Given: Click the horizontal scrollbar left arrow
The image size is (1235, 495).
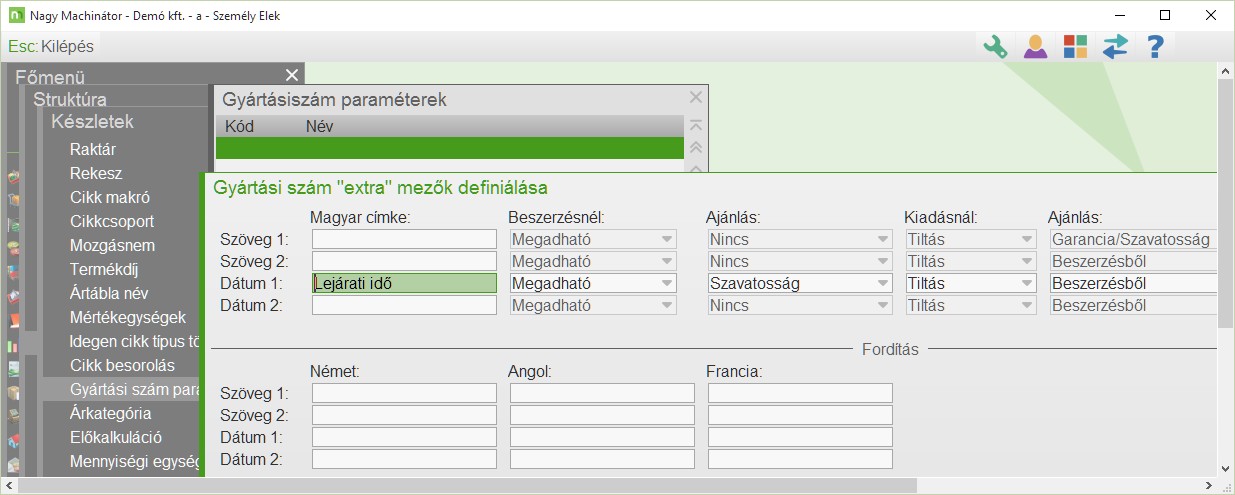Looking at the screenshot, I should (9, 485).
